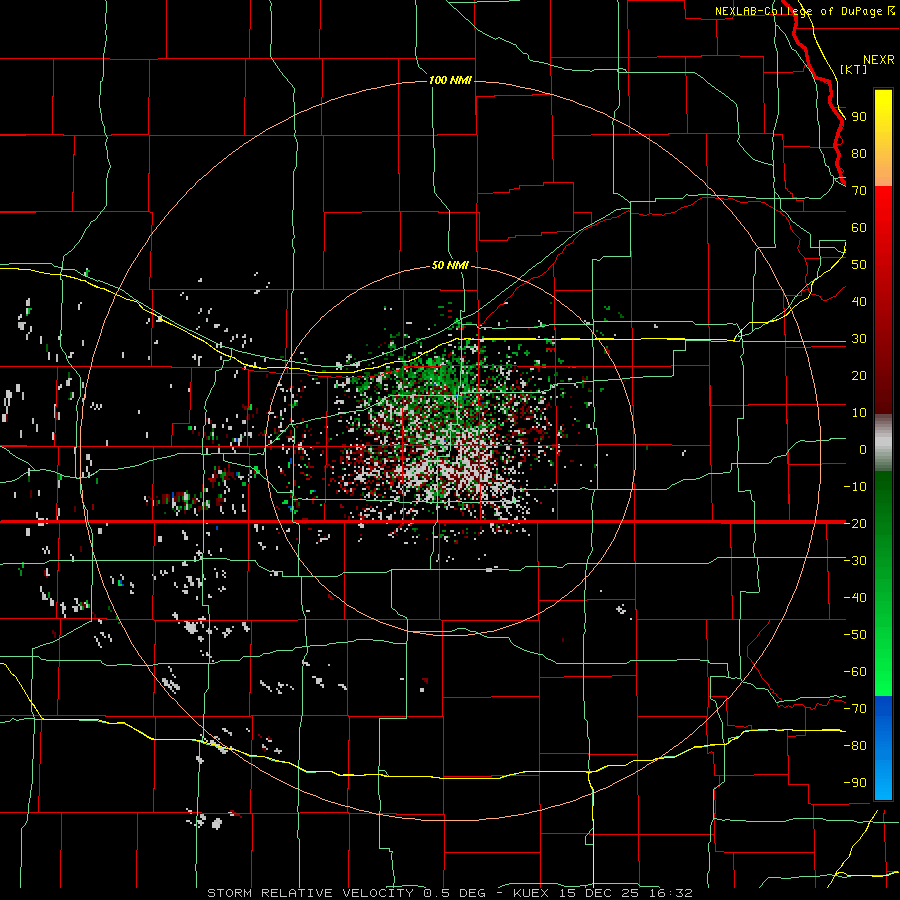This screenshot has height=900, width=900.
Task: Click the Storm Relative Velocity caption at bottom
Action: click(450, 893)
